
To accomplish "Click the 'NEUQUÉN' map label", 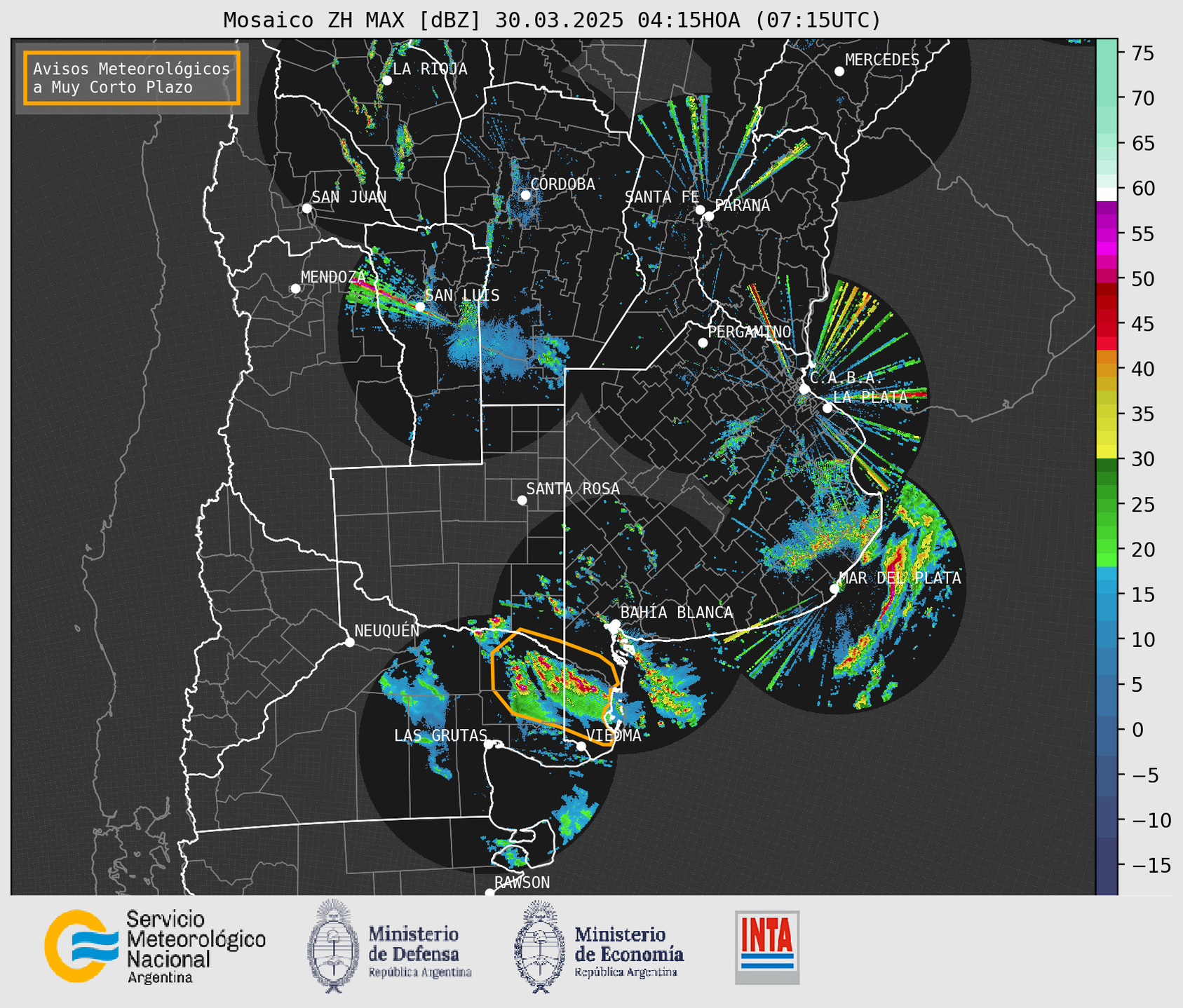I will [x=386, y=630].
